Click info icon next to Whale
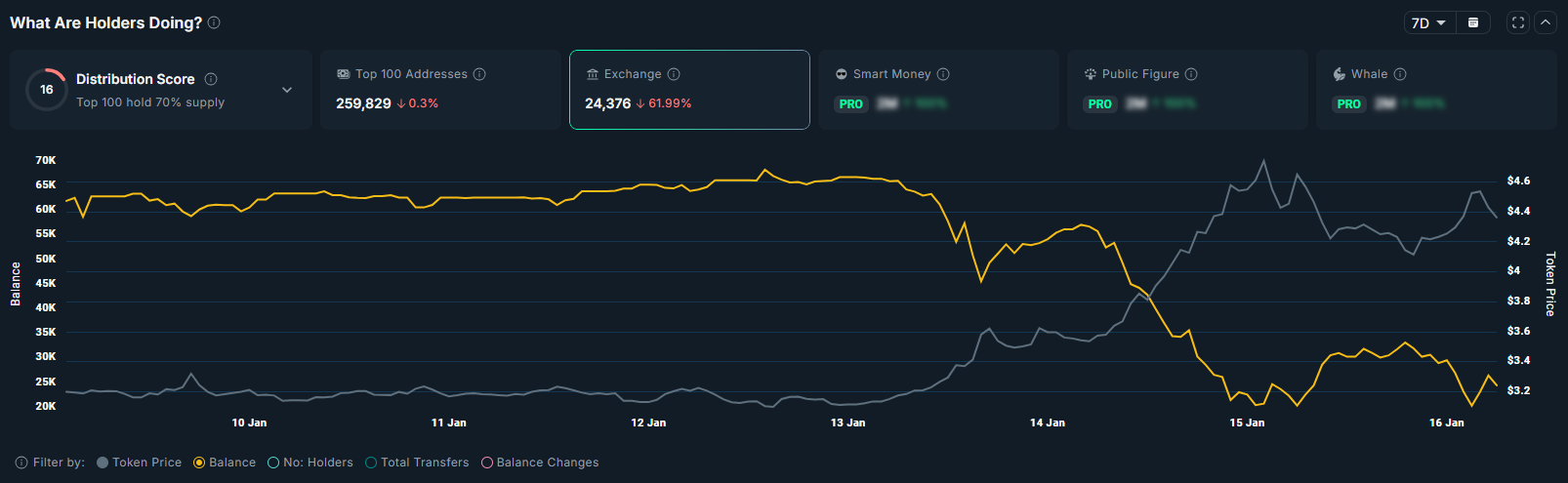The image size is (1568, 483). 1400,74
